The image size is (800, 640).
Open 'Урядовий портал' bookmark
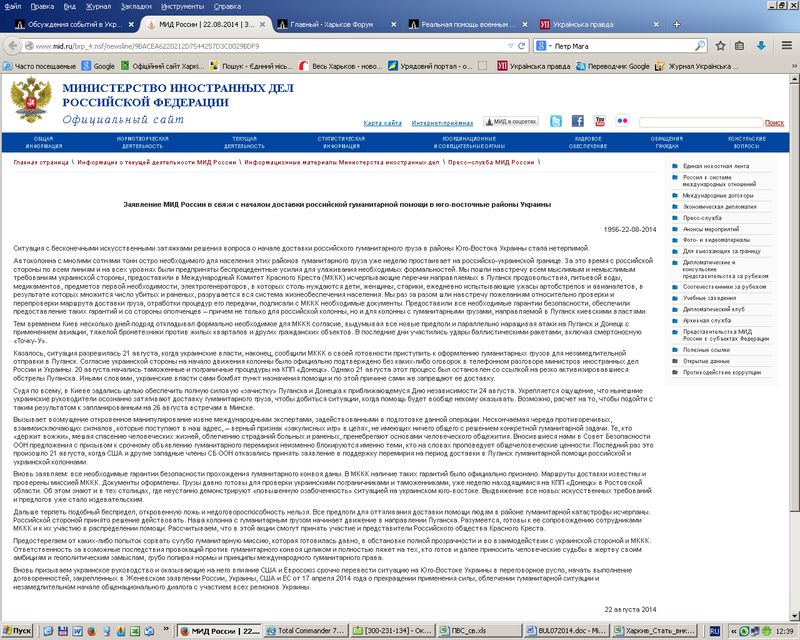pyautogui.click(x=430, y=66)
